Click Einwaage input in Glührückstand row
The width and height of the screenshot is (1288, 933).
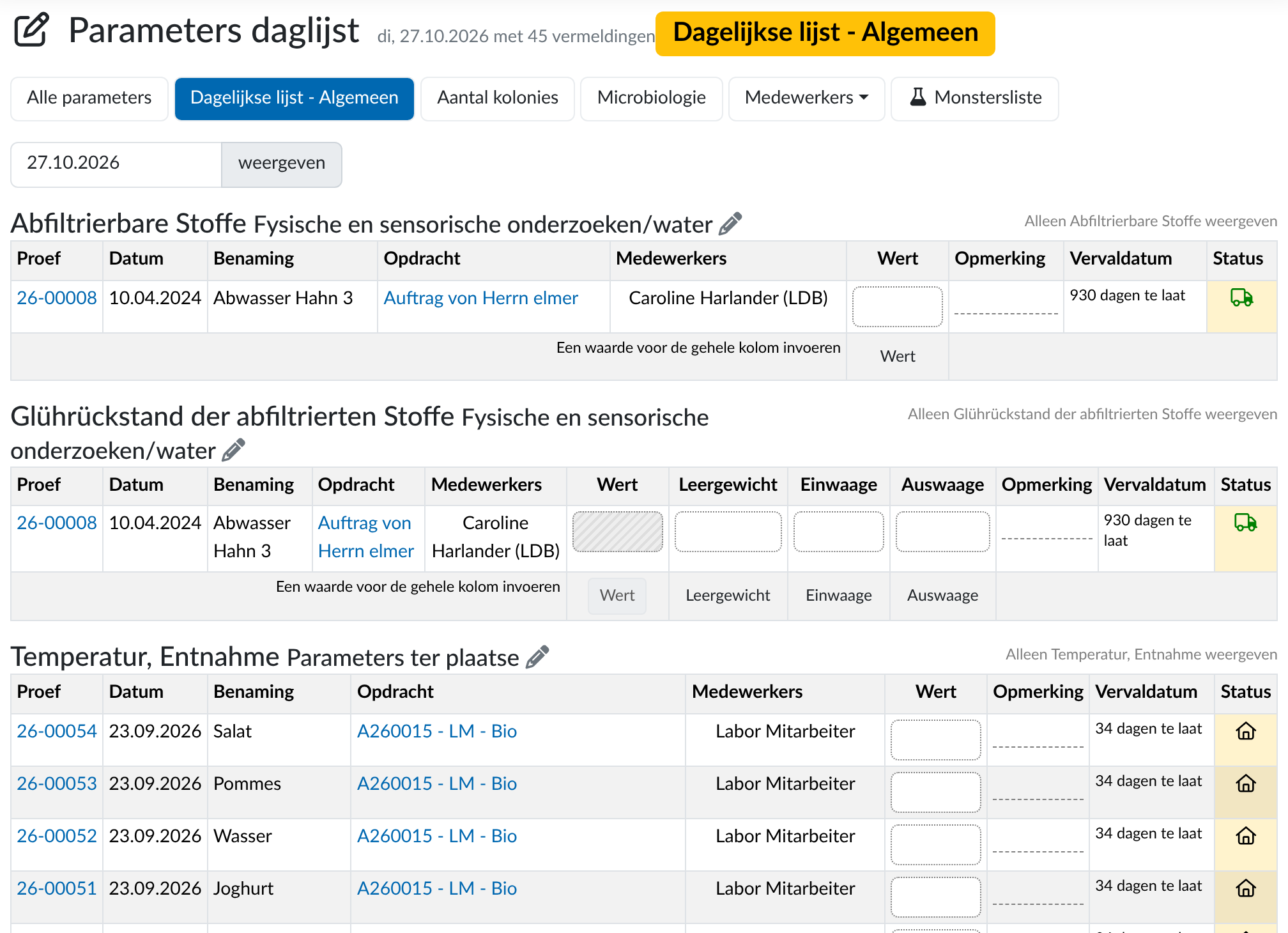(x=839, y=532)
